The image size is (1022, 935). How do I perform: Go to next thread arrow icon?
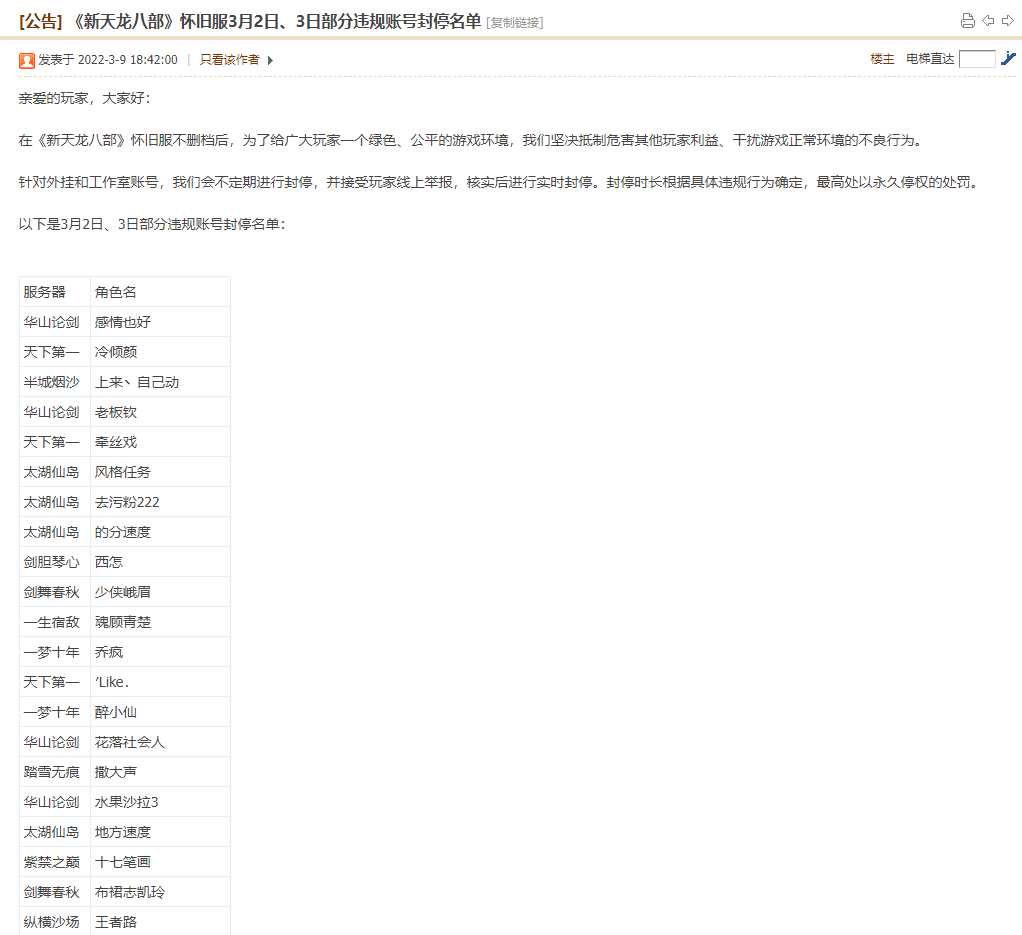(1008, 21)
